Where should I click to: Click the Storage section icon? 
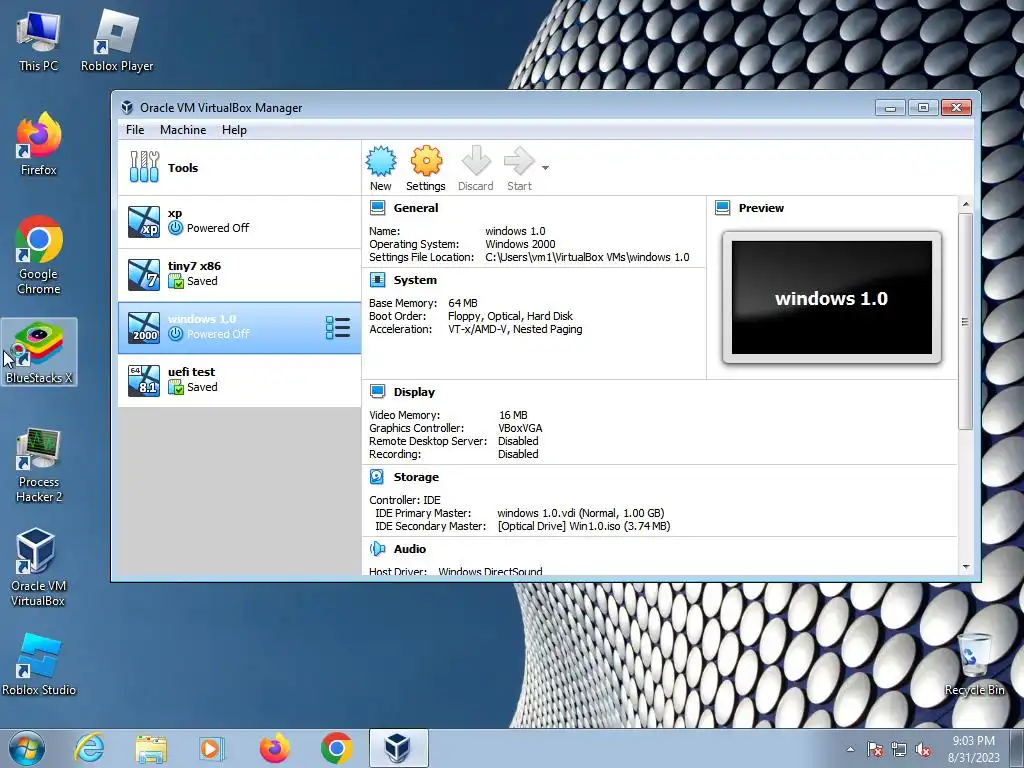(377, 477)
